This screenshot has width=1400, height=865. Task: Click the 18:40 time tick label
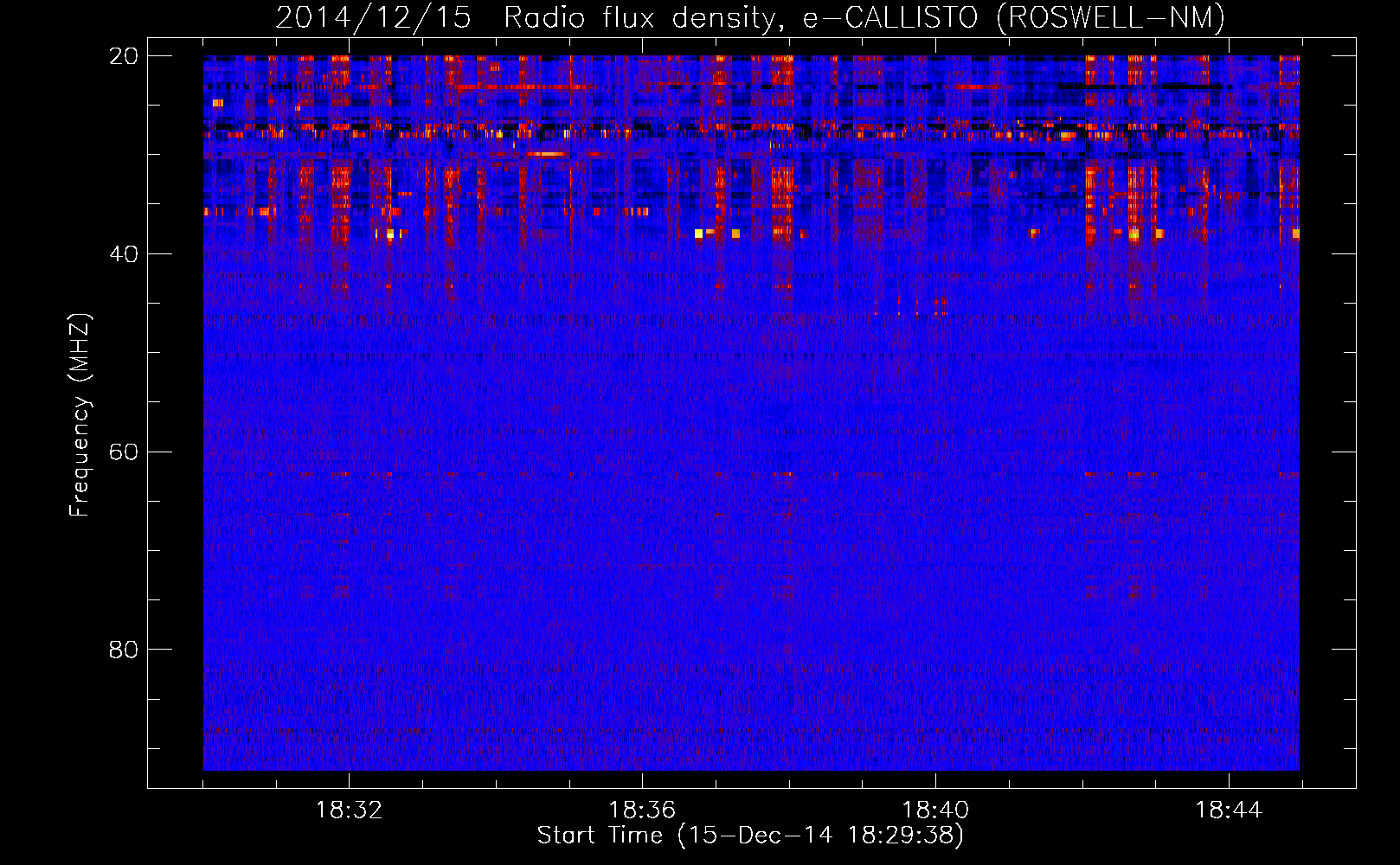(935, 811)
